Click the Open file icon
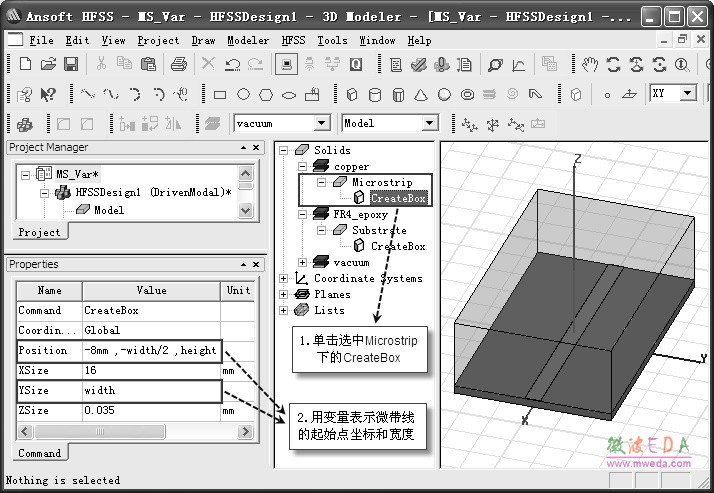The height and width of the screenshot is (493, 714). click(x=48, y=64)
